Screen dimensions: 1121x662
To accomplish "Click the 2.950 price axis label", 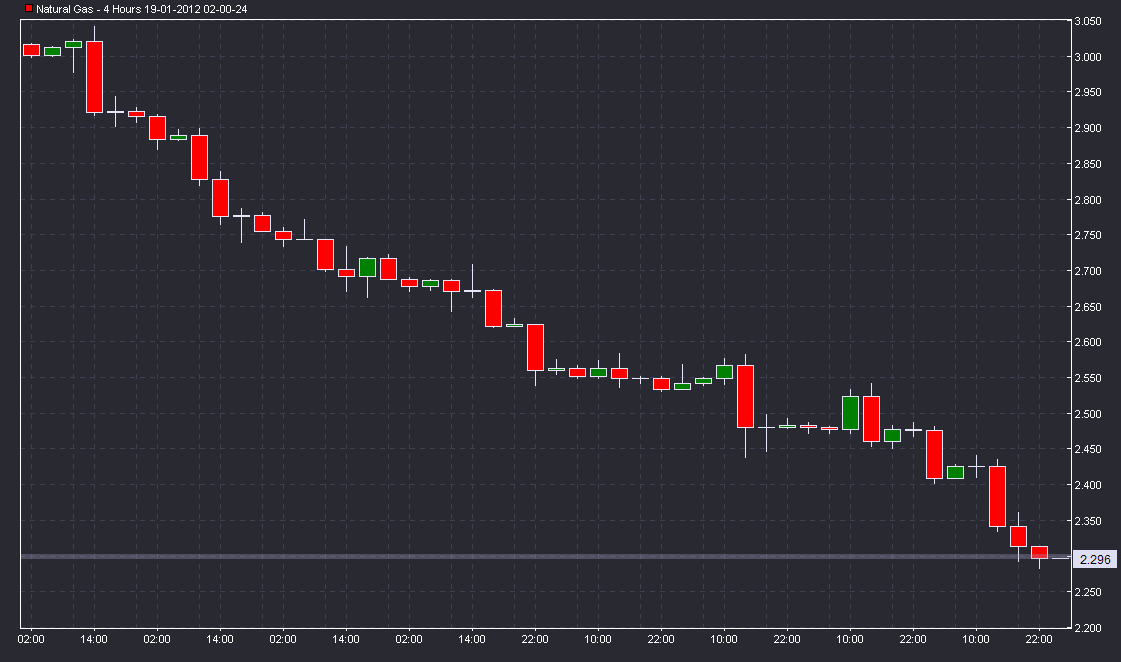I will coord(1088,92).
